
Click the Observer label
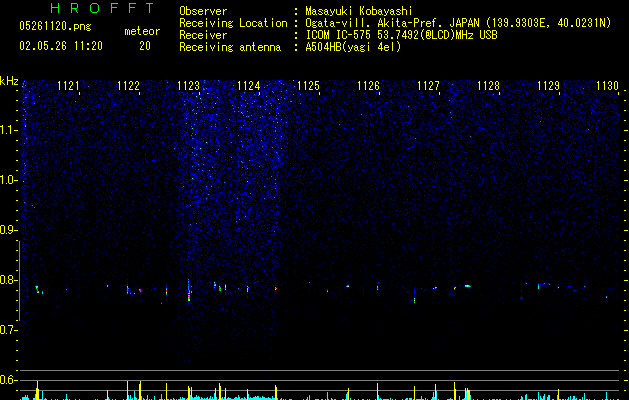click(x=203, y=11)
